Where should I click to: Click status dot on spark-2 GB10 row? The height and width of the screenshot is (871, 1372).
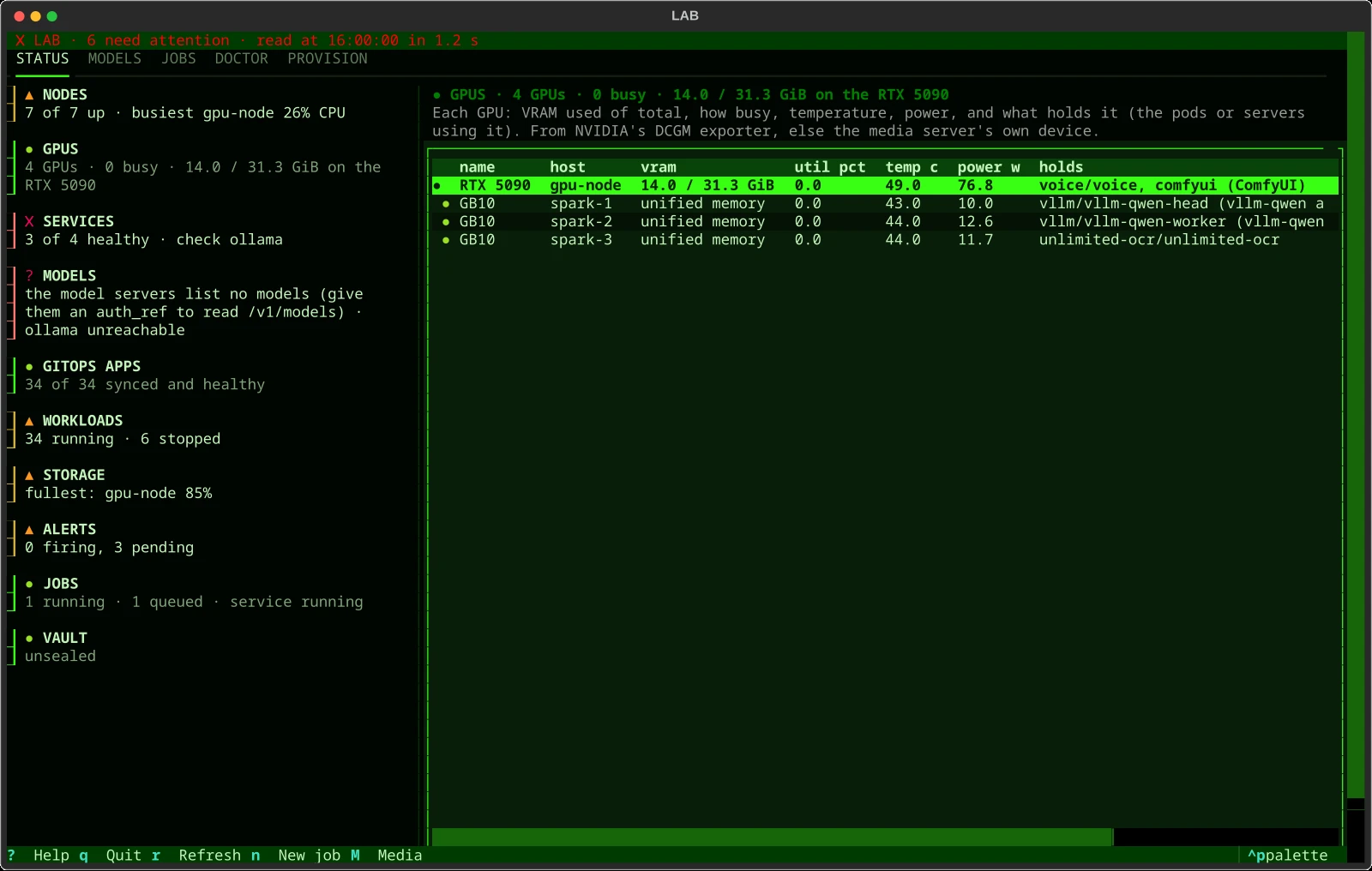point(445,222)
